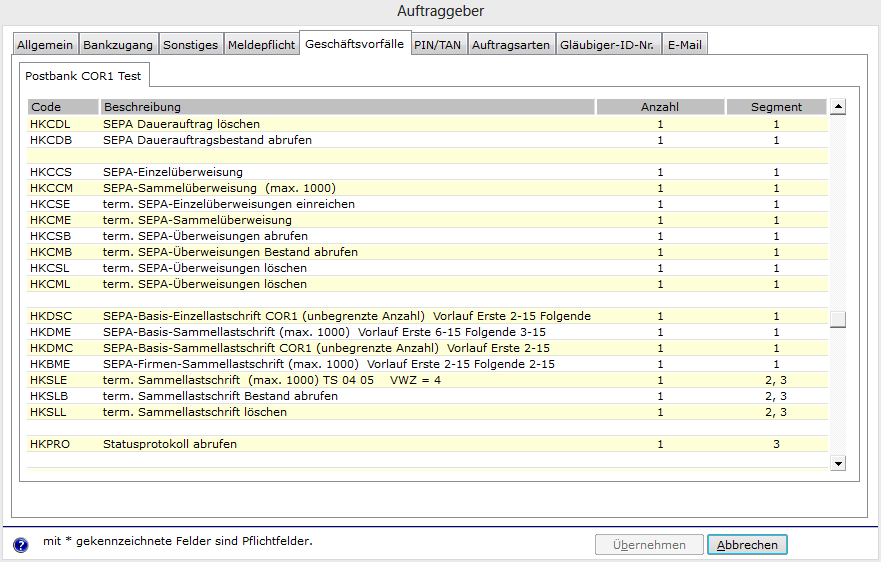Click the HKCCS code cell

point(51,172)
